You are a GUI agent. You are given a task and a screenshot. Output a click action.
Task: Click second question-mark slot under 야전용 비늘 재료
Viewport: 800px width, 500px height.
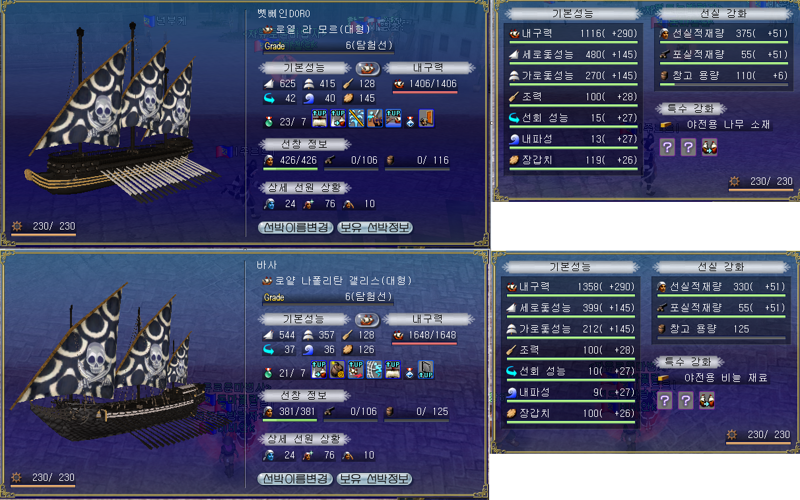(x=686, y=401)
